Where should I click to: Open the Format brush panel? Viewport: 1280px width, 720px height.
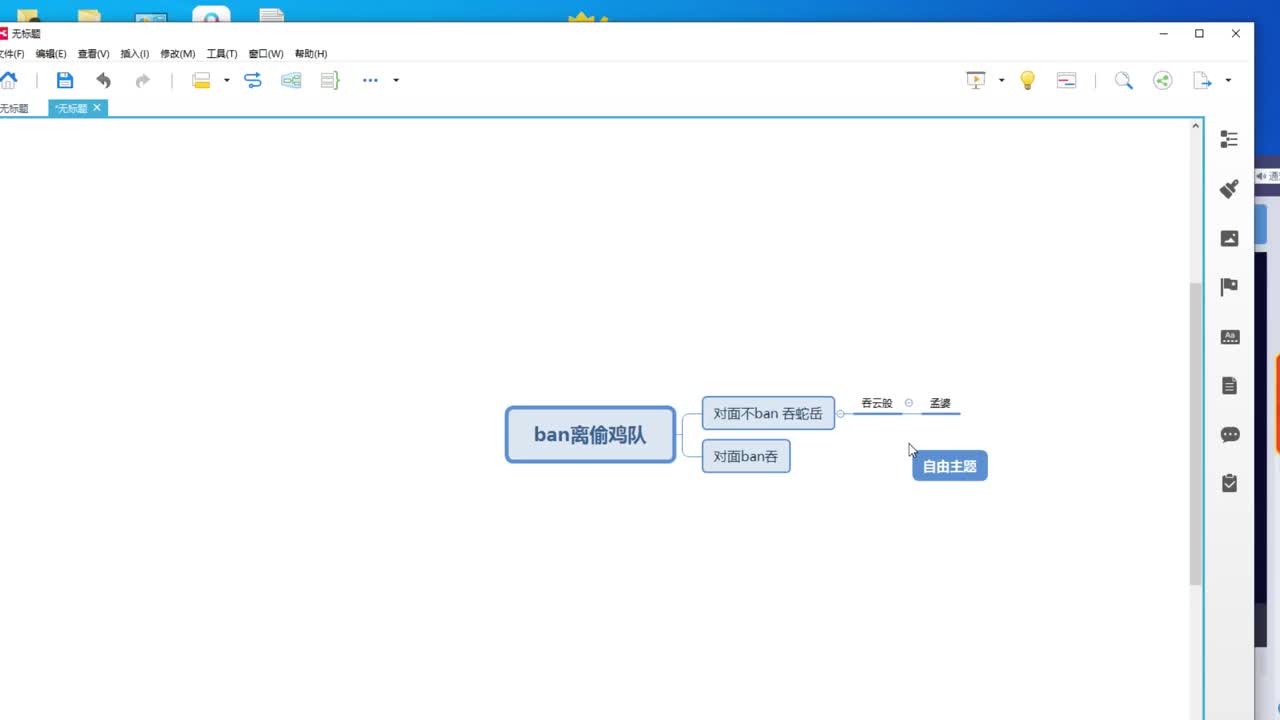click(1229, 189)
